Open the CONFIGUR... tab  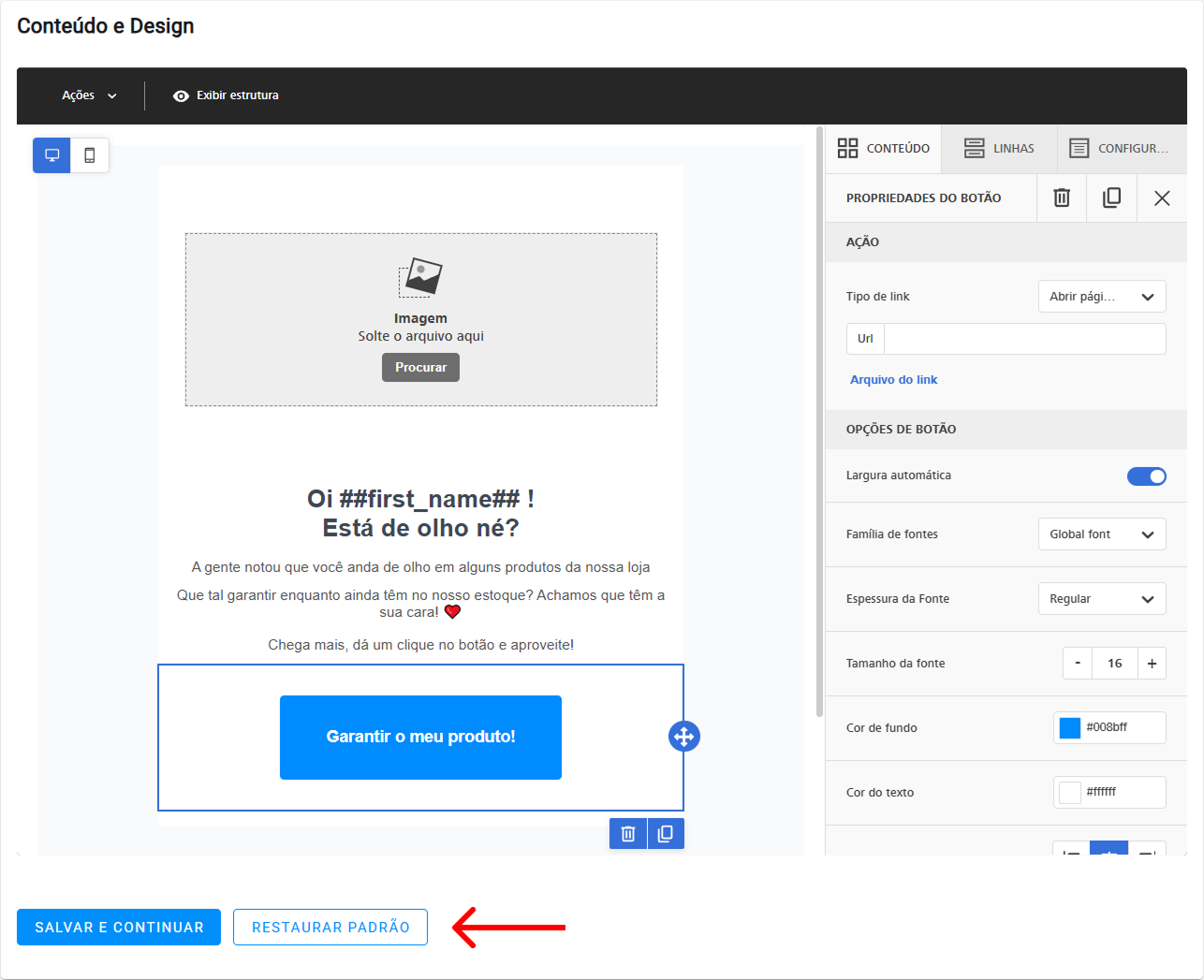pos(1122,148)
